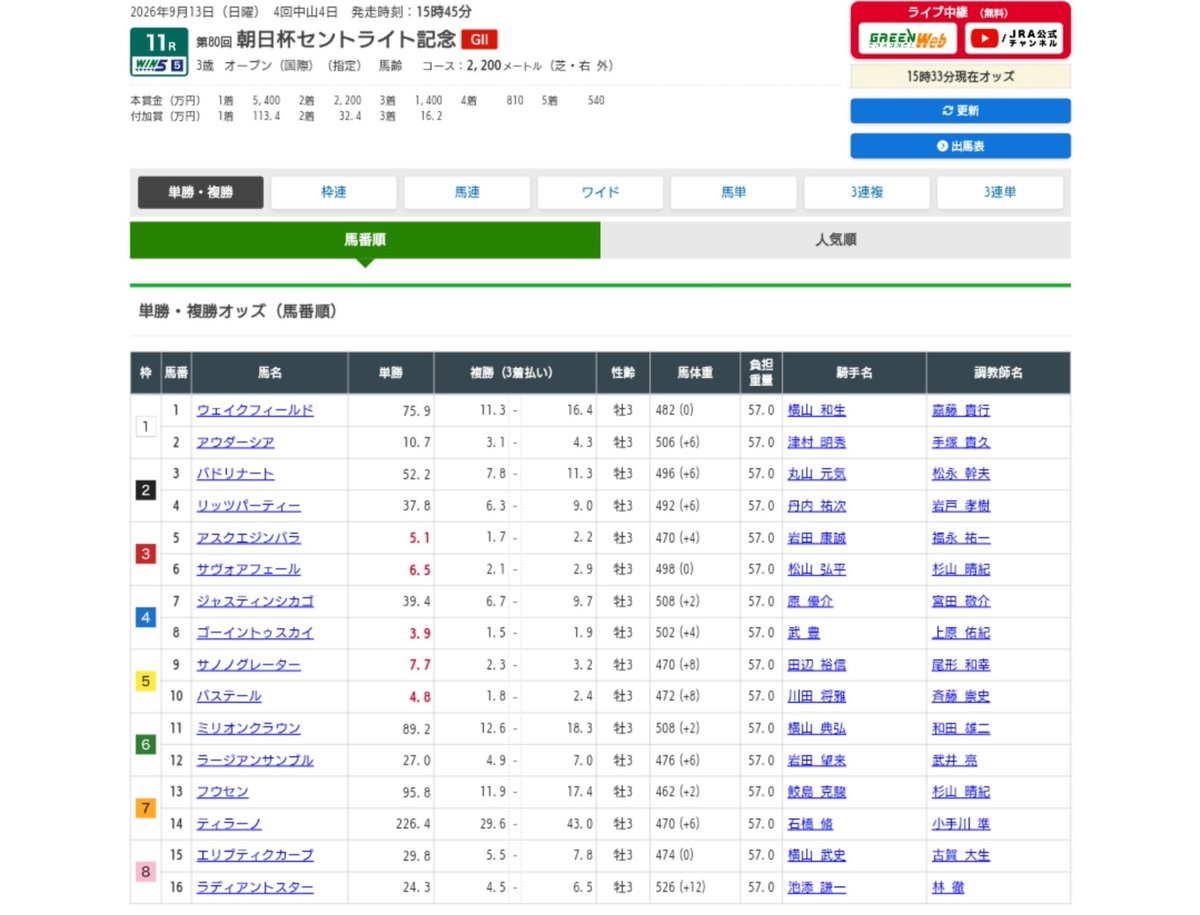
Task: Switch to the ワイド tab
Action: [x=600, y=192]
